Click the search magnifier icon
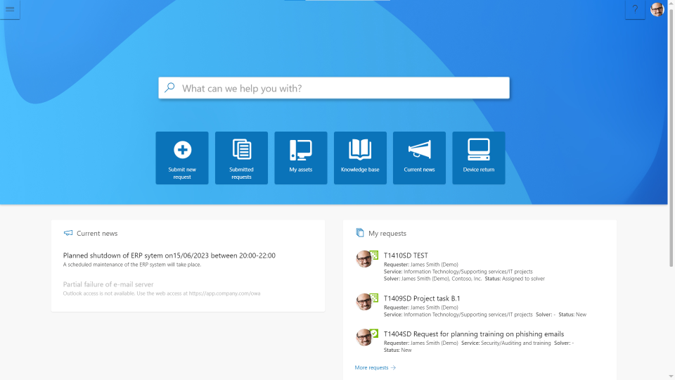Image resolution: width=675 pixels, height=380 pixels. (x=170, y=87)
